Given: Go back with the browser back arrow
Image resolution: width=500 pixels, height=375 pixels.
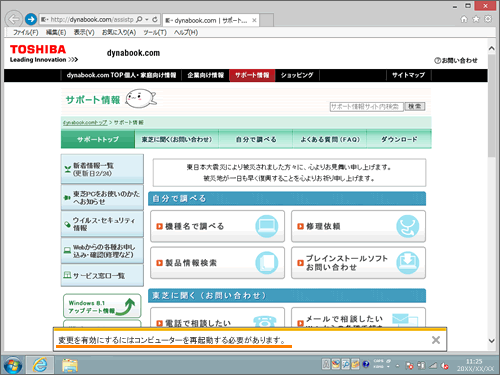Looking at the screenshot, I should tap(14, 19).
